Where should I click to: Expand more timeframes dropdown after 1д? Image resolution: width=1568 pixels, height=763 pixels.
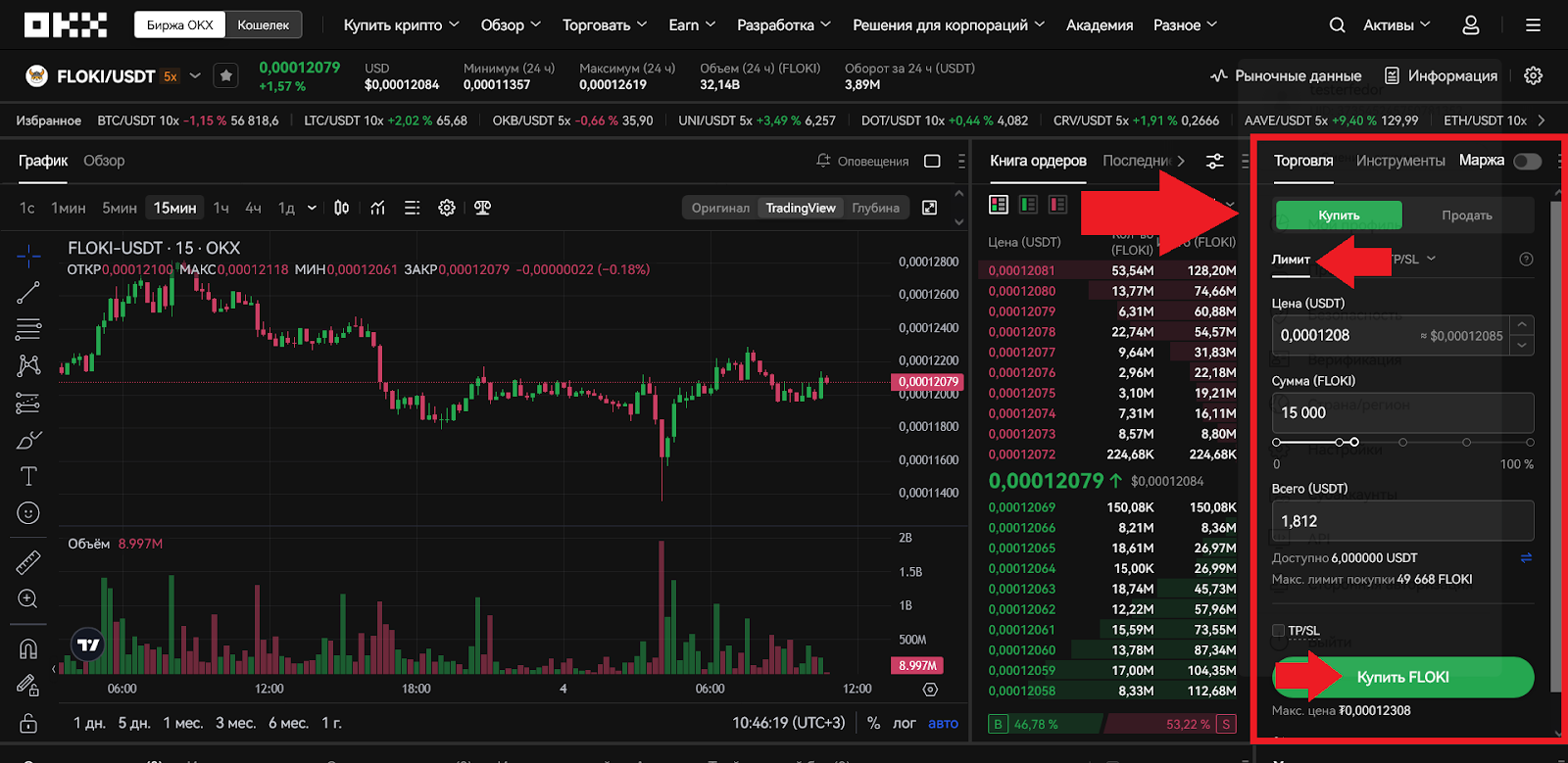point(312,208)
